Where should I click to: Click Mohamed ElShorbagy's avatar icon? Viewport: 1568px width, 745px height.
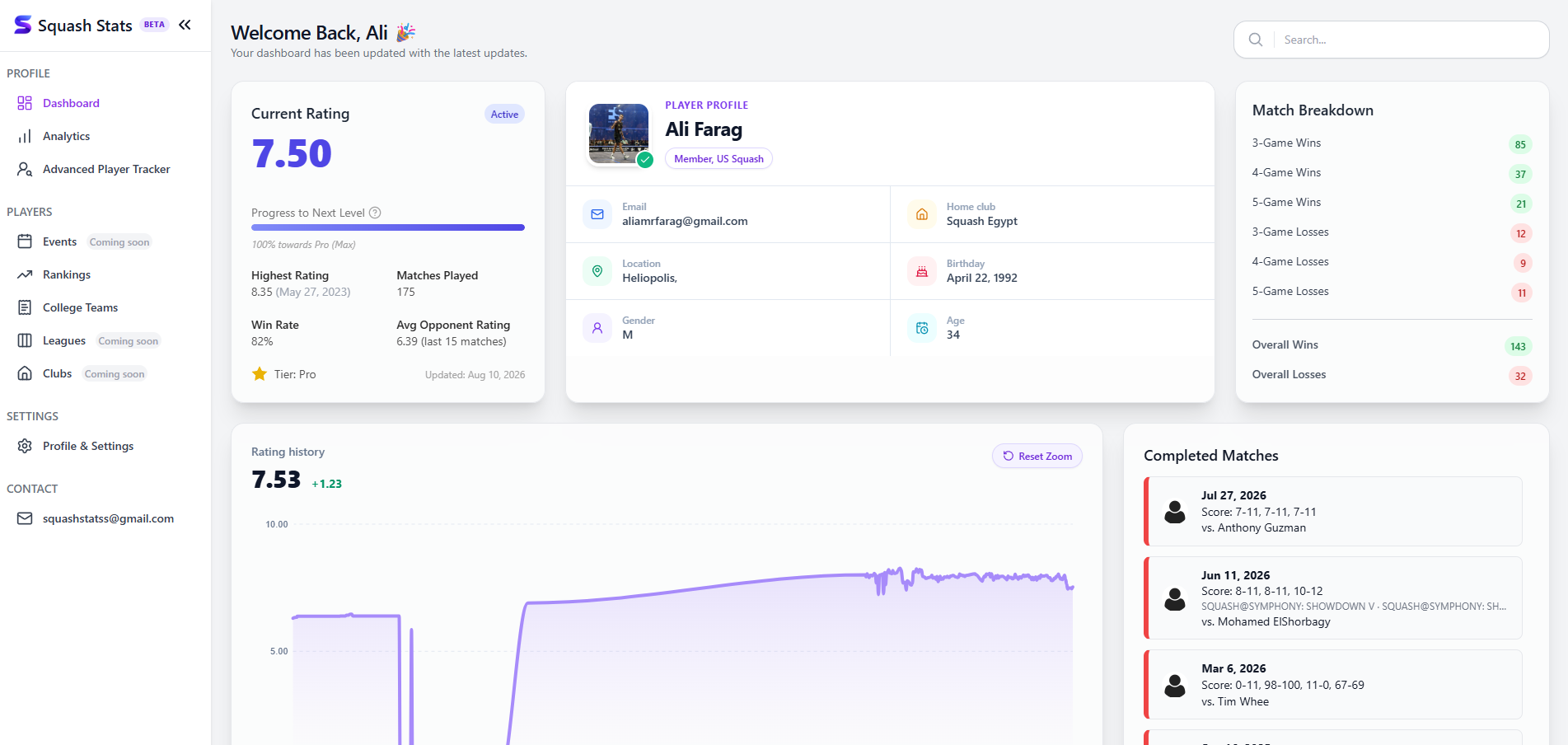1175,598
